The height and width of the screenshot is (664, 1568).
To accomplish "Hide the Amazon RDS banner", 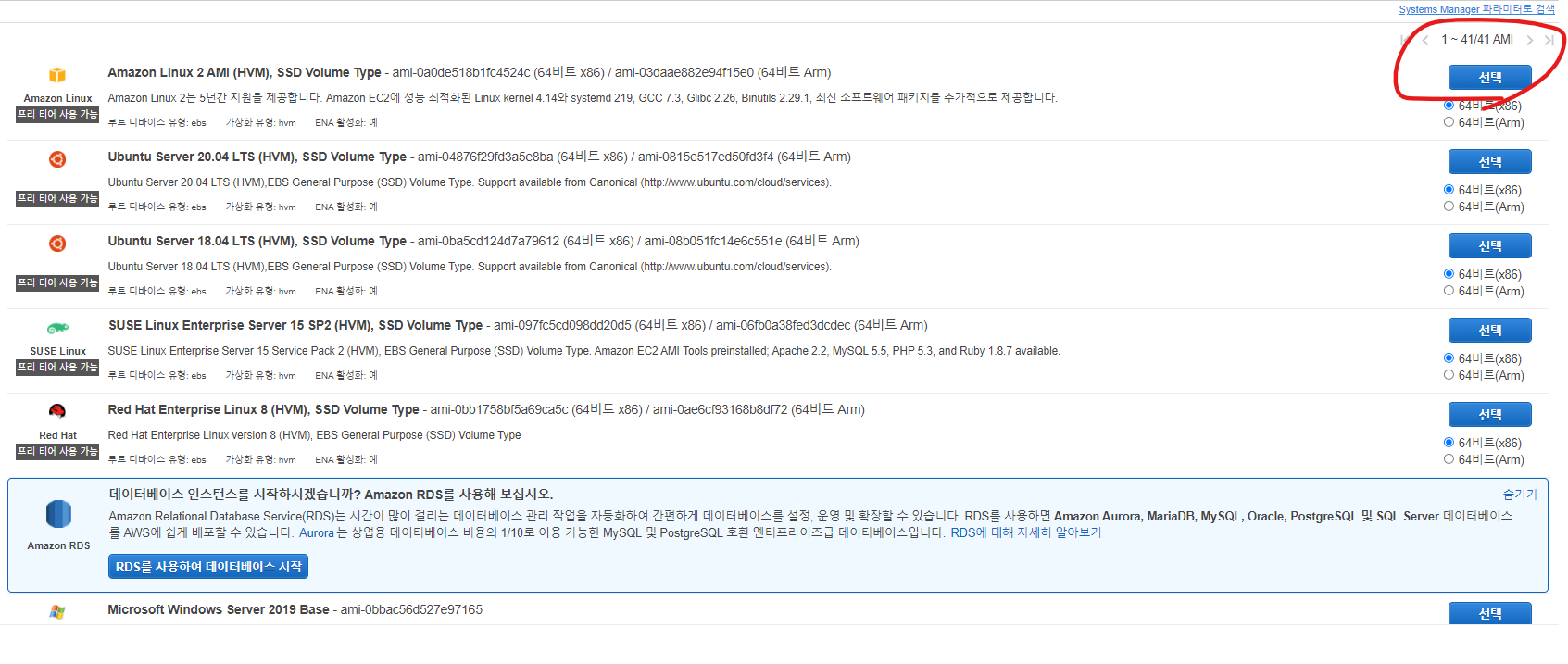I will click(x=1520, y=495).
